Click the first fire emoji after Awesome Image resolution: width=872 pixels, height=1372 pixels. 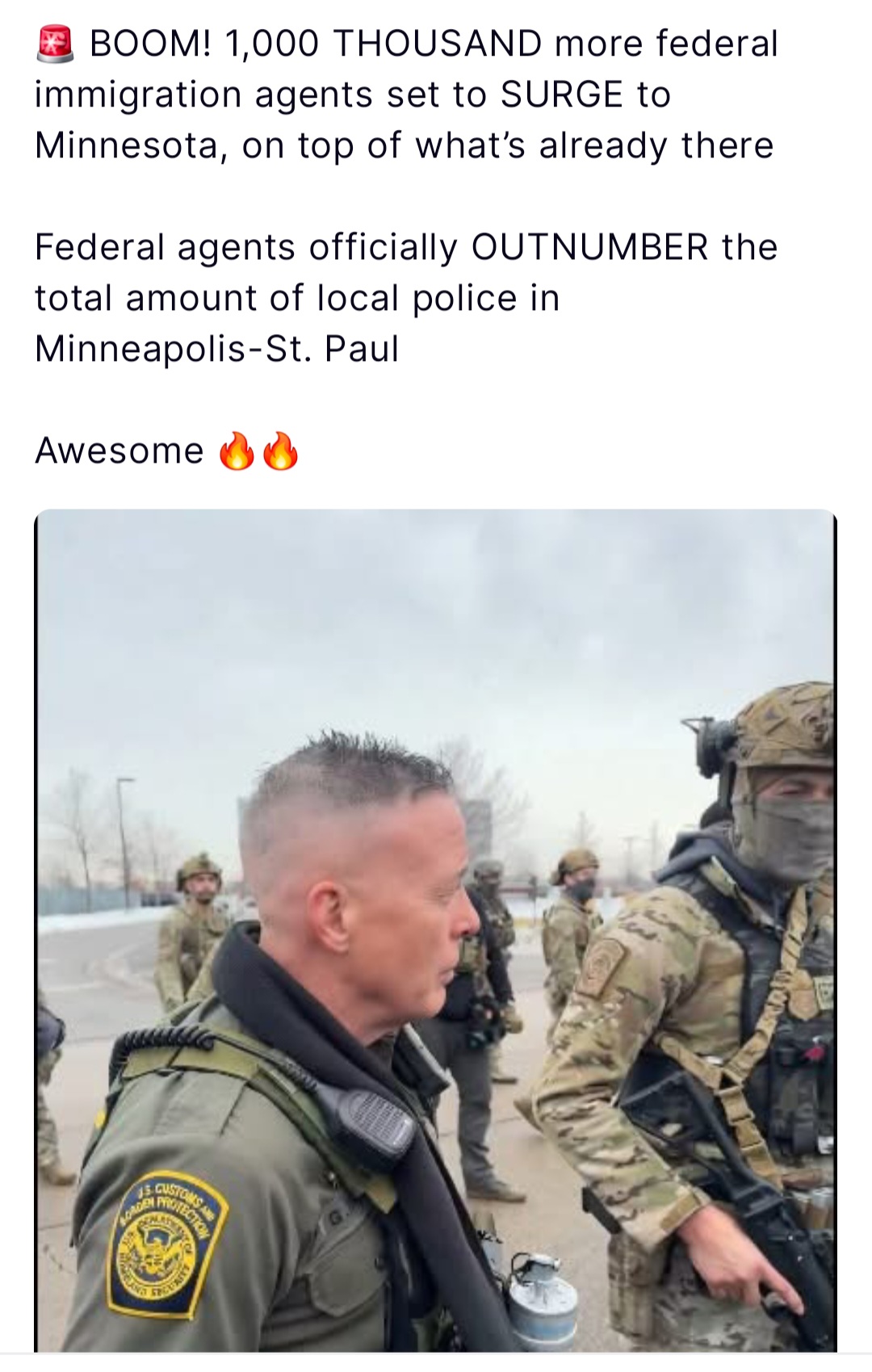237,451
